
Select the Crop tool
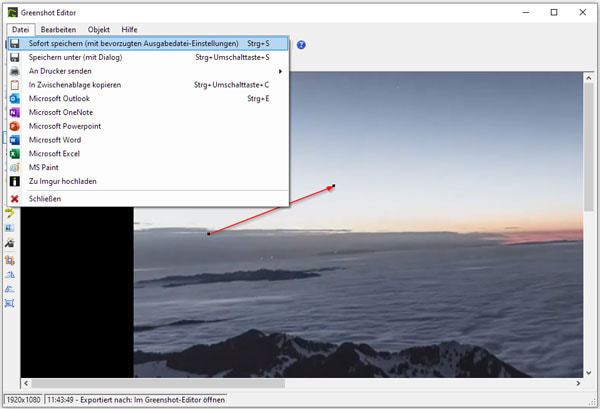pyautogui.click(x=10, y=261)
